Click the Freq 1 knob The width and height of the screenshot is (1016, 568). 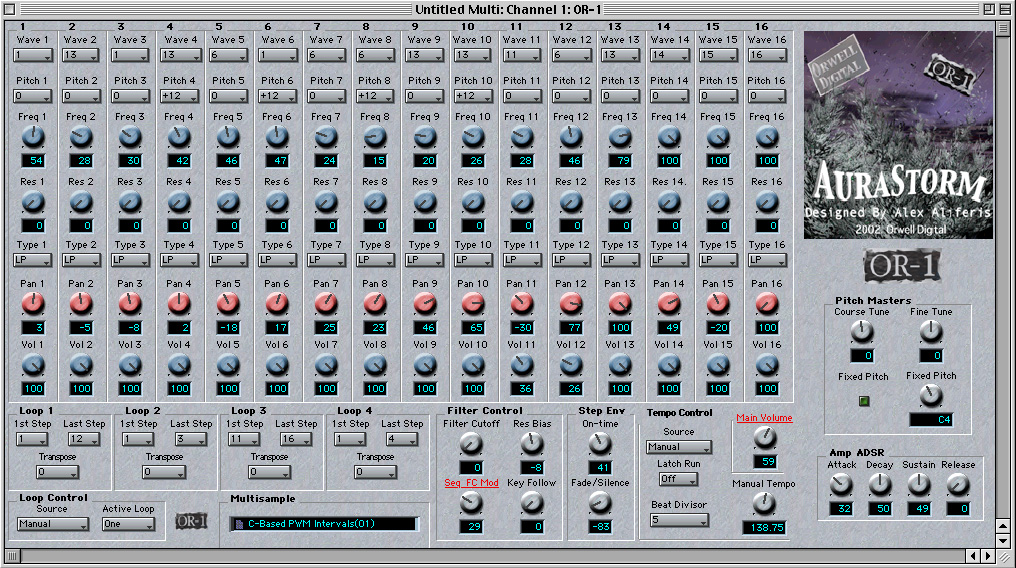32,137
